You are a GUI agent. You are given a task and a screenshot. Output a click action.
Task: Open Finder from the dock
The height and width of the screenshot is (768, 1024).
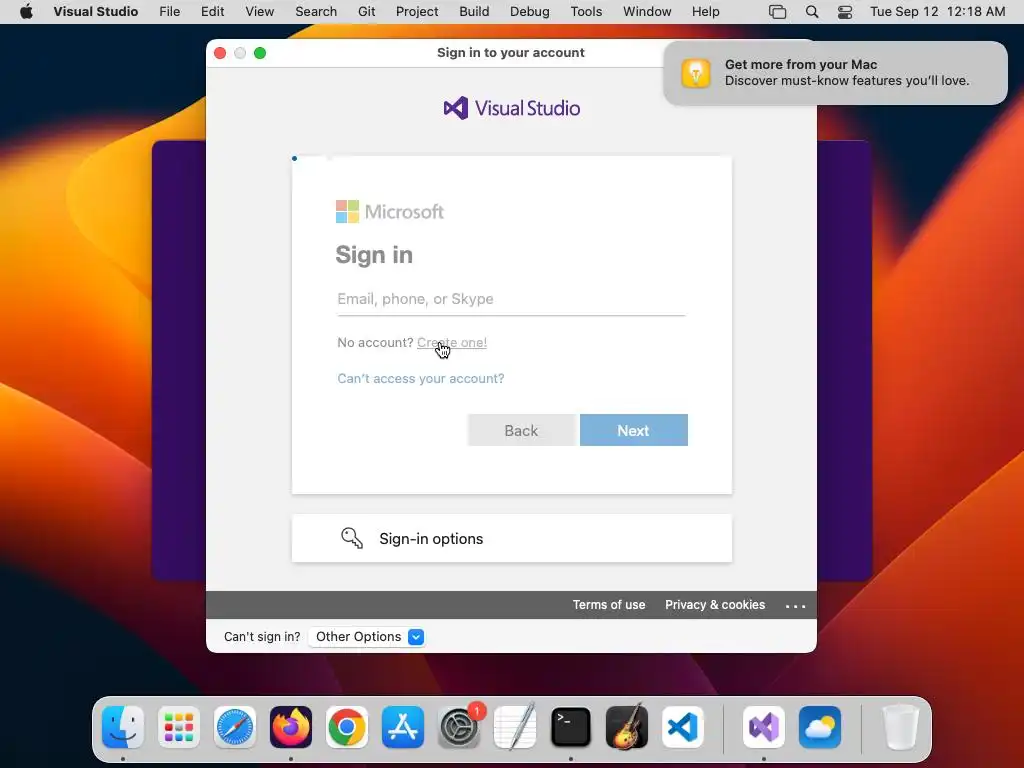tap(123, 727)
